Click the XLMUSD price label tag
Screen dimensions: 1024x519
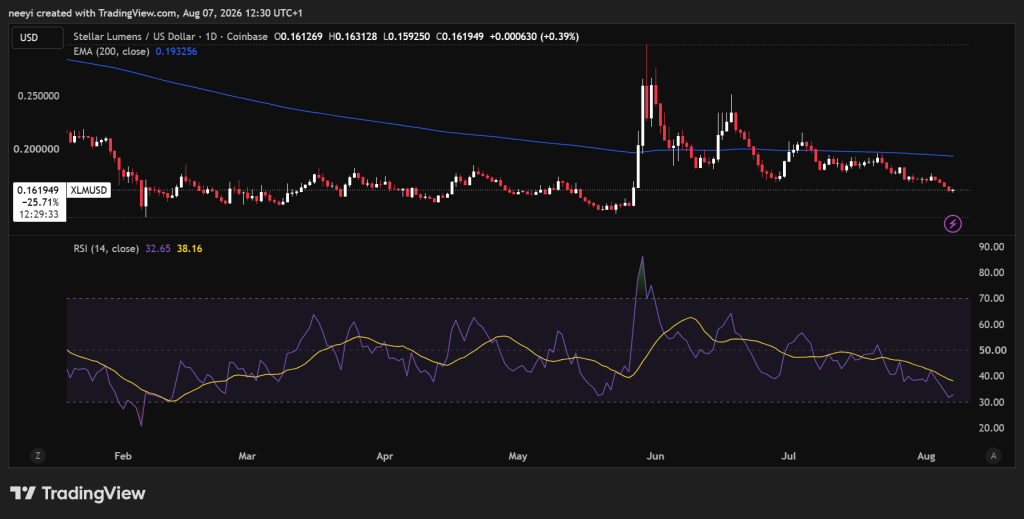[88, 190]
